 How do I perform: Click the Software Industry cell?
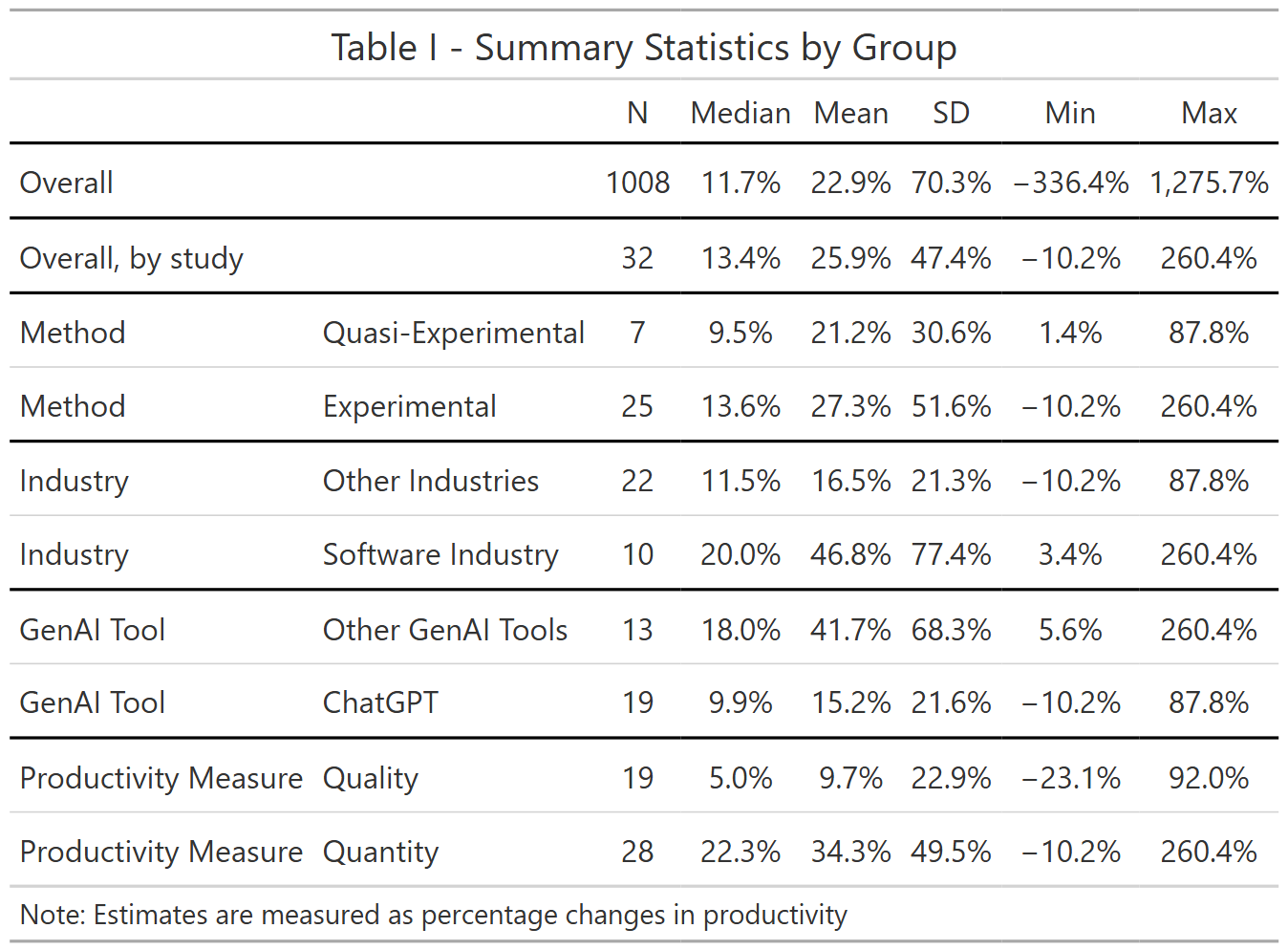(x=440, y=554)
